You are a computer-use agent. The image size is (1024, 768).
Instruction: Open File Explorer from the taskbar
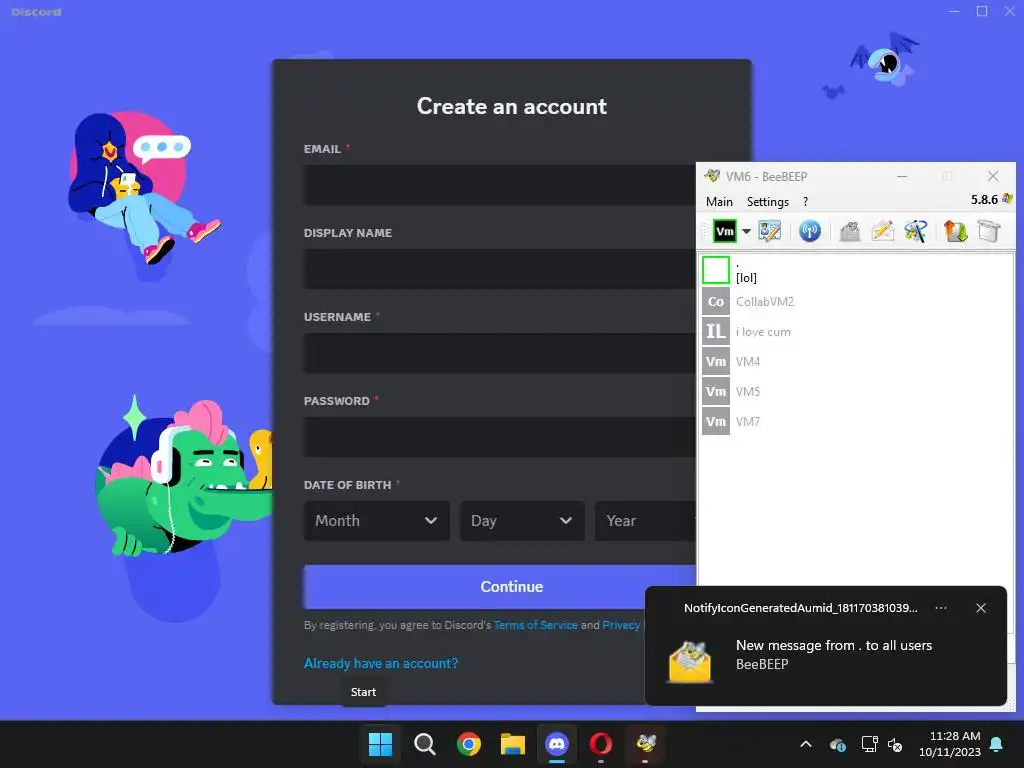click(513, 744)
